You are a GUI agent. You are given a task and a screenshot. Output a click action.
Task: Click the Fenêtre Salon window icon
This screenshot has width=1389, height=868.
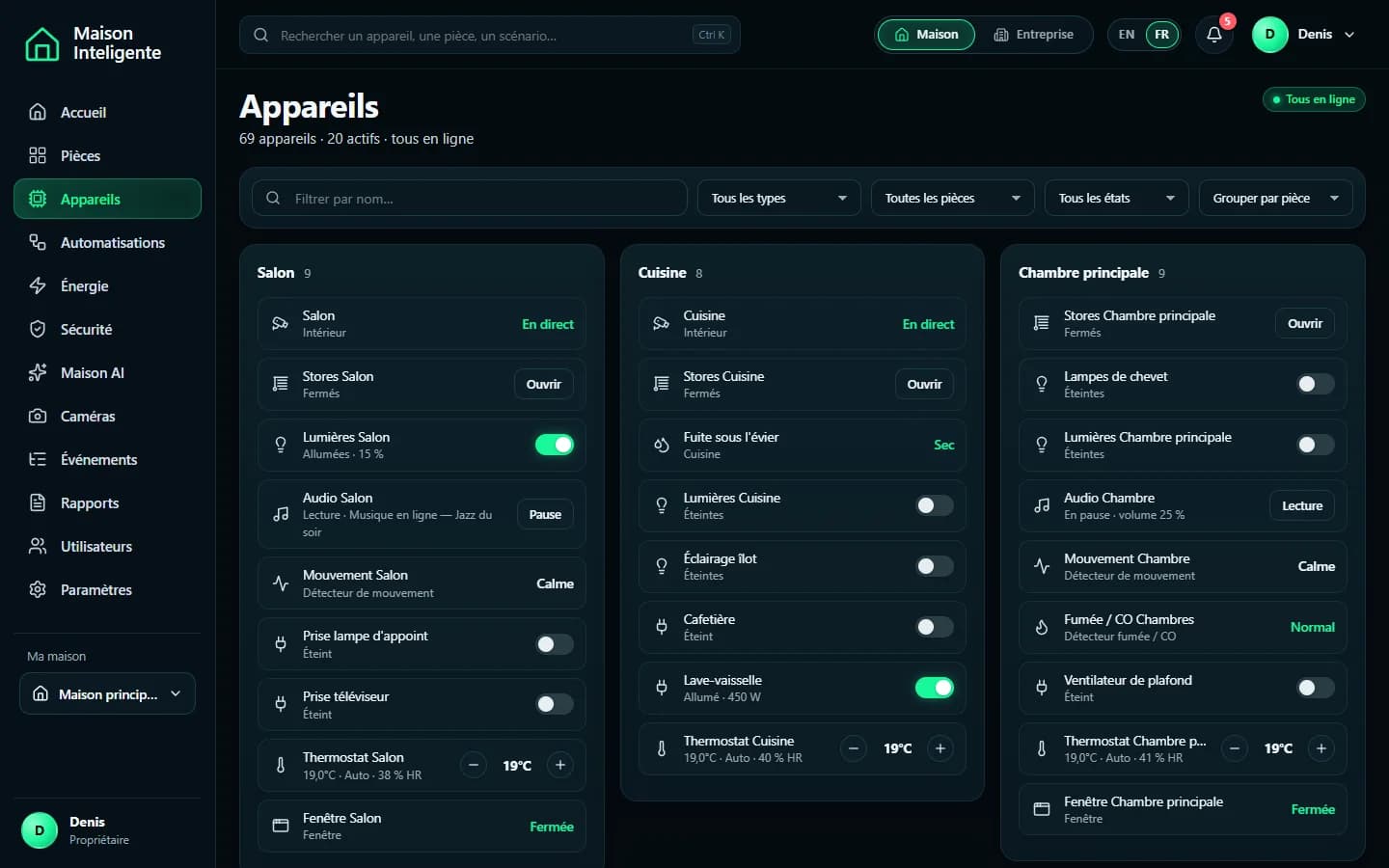coord(281,826)
